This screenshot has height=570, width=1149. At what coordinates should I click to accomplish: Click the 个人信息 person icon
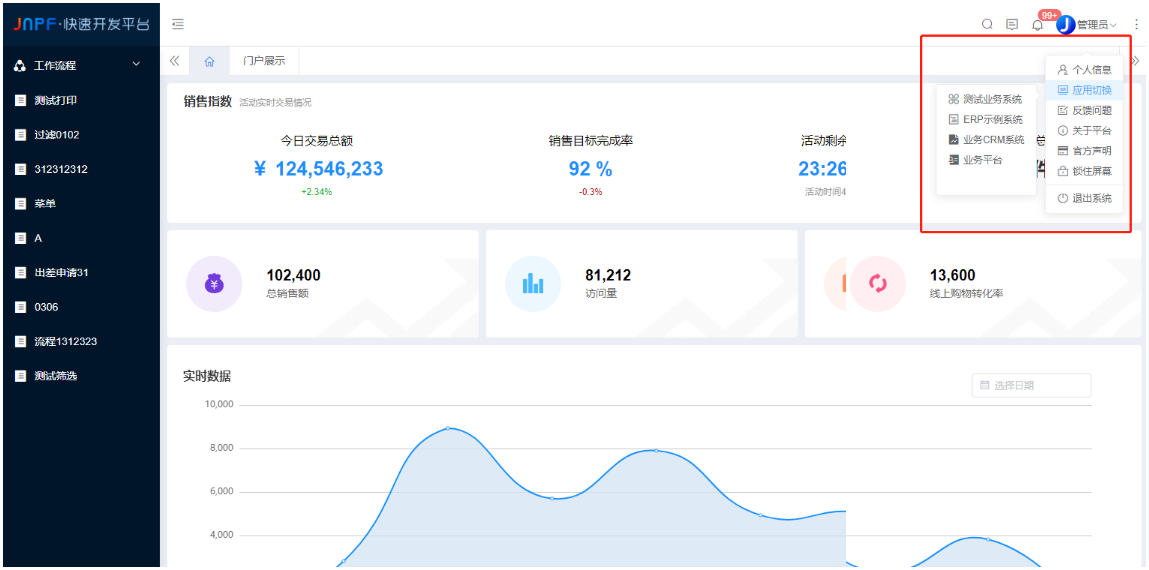tap(1063, 70)
